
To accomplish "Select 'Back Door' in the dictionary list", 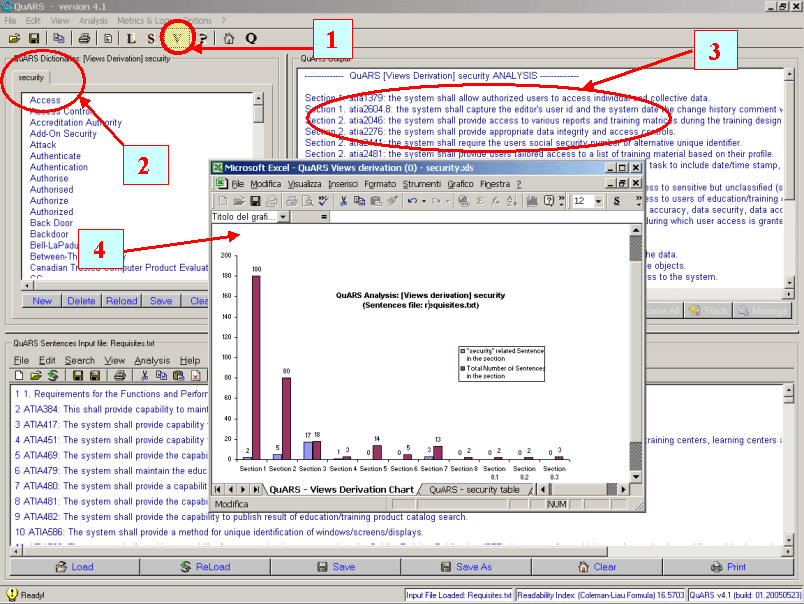I will pyautogui.click(x=51, y=223).
